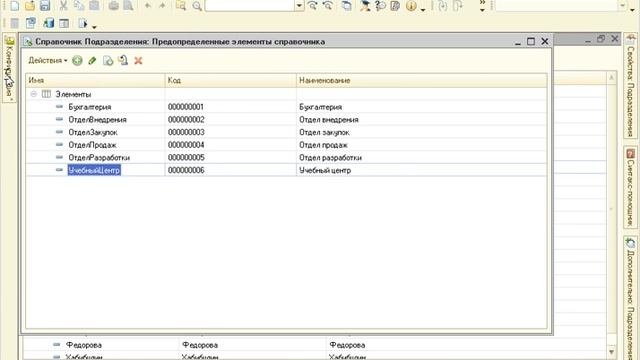
Task: Click the Print icon in main toolbar
Action: 113,5
